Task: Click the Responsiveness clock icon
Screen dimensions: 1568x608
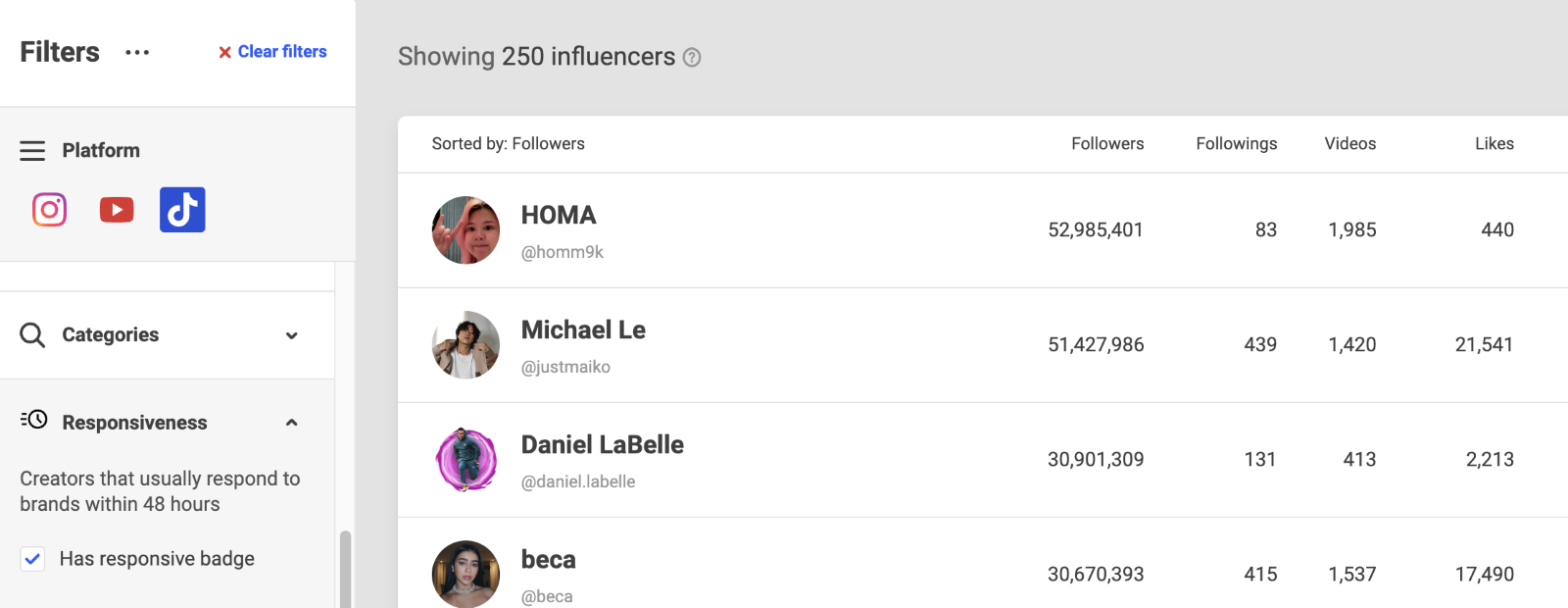Action: click(x=33, y=420)
